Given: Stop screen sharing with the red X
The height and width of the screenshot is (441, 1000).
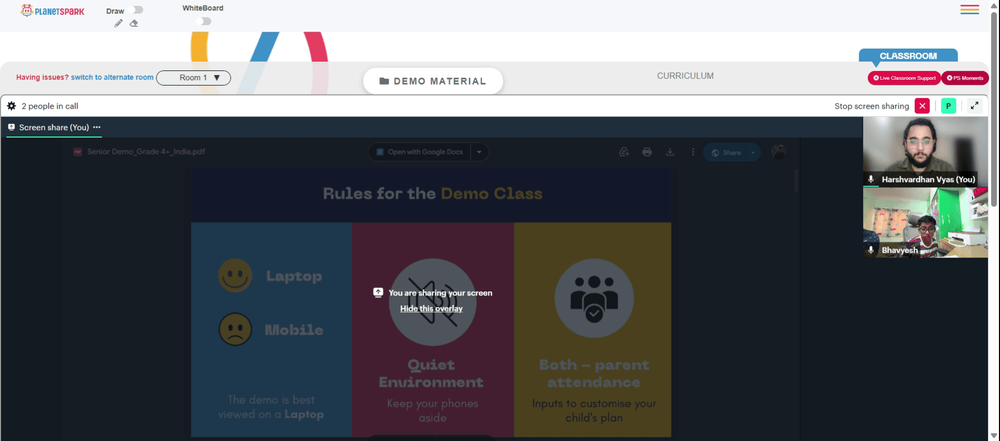Looking at the screenshot, I should pyautogui.click(x=922, y=106).
